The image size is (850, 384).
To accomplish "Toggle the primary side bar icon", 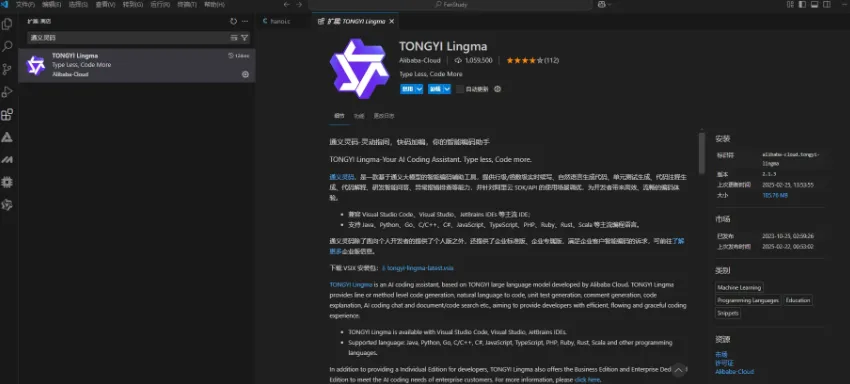I will (802, 4).
